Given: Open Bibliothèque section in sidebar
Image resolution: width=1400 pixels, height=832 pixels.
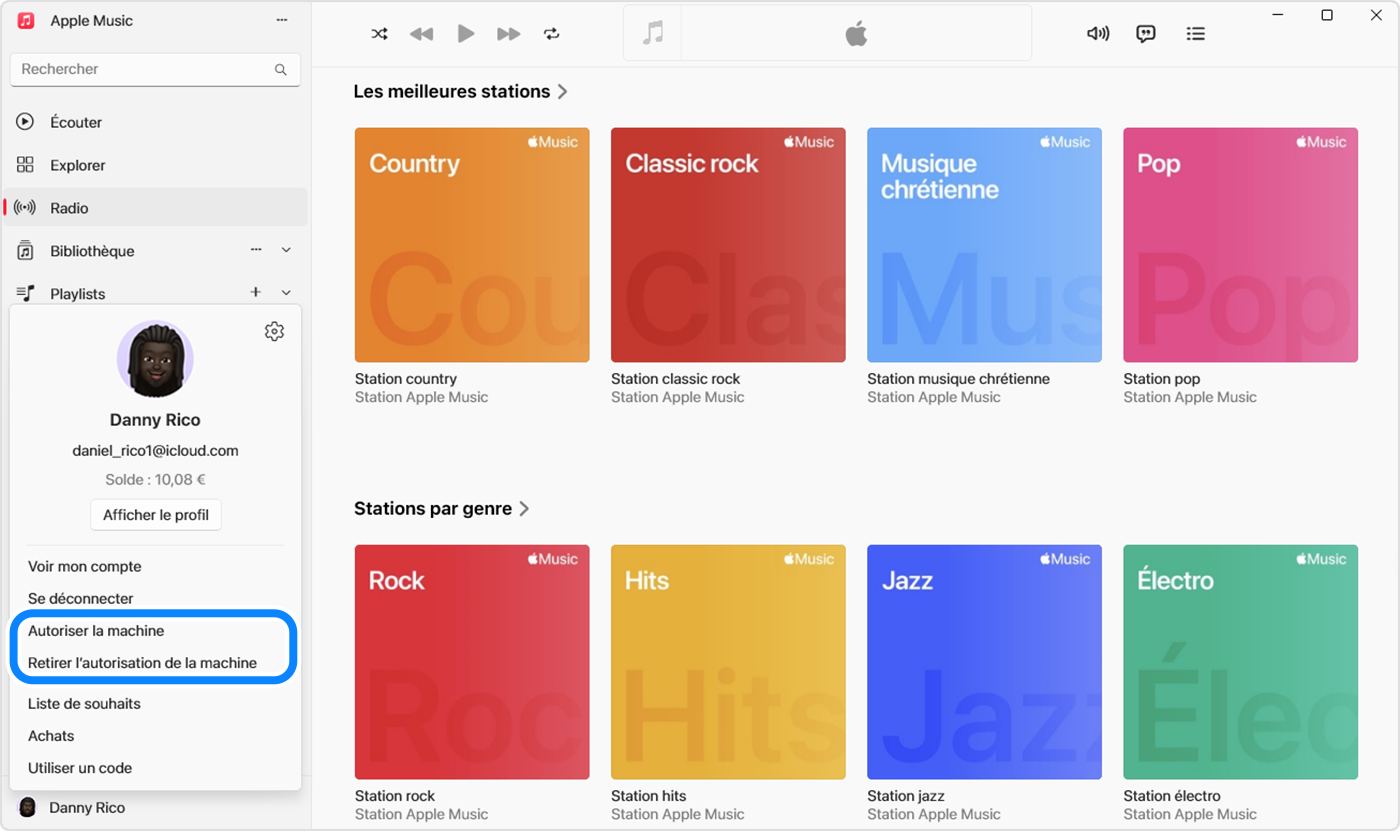Looking at the screenshot, I should click(x=92, y=251).
